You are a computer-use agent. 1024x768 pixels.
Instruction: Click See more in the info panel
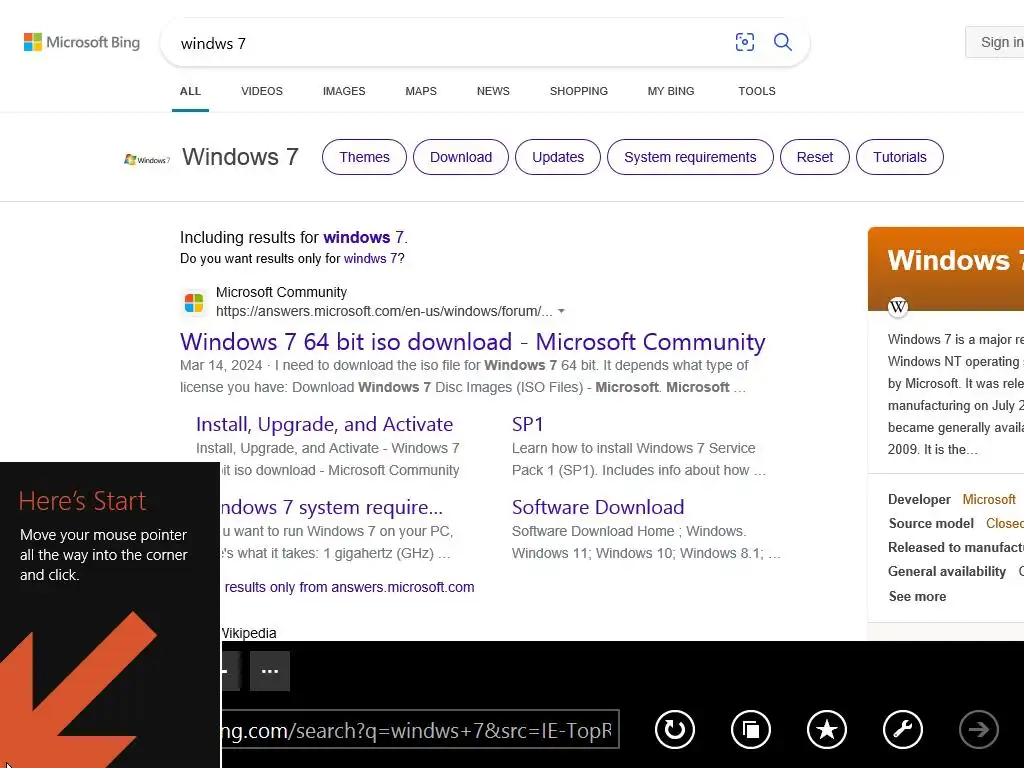coord(918,596)
